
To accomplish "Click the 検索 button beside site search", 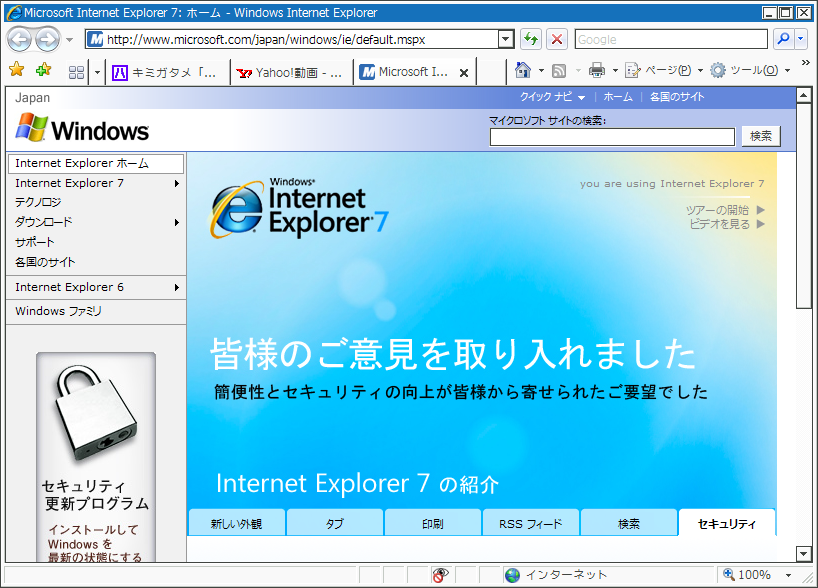I will [x=761, y=136].
